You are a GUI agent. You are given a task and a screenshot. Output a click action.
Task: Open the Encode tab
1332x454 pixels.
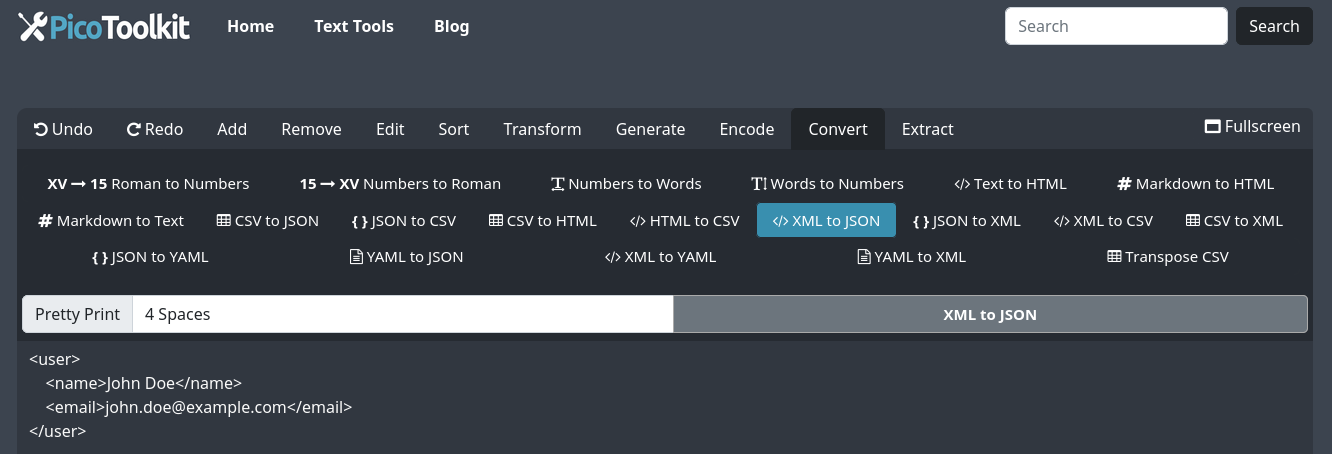[746, 129]
